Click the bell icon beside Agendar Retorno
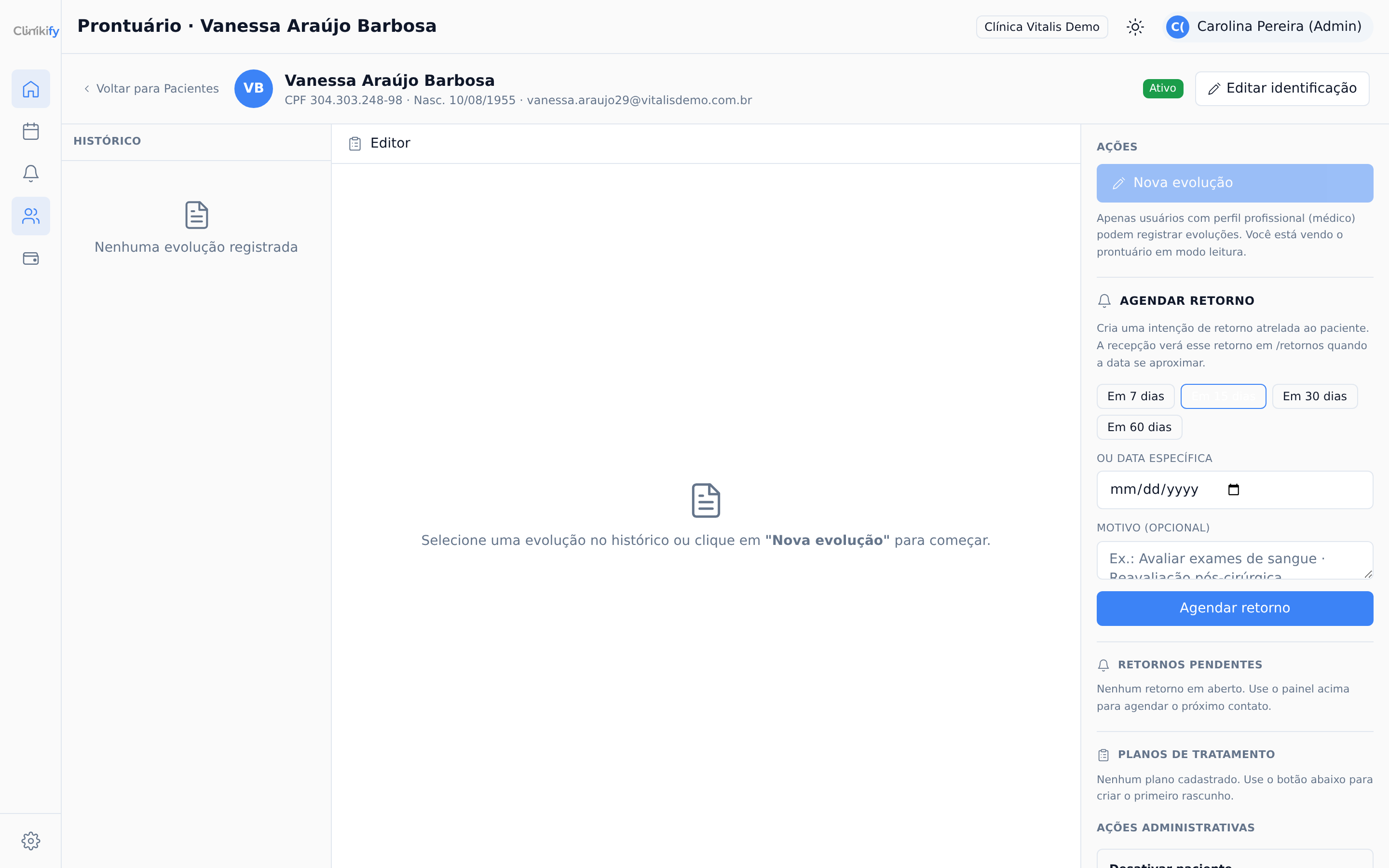This screenshot has height=868, width=1389. (x=1104, y=301)
